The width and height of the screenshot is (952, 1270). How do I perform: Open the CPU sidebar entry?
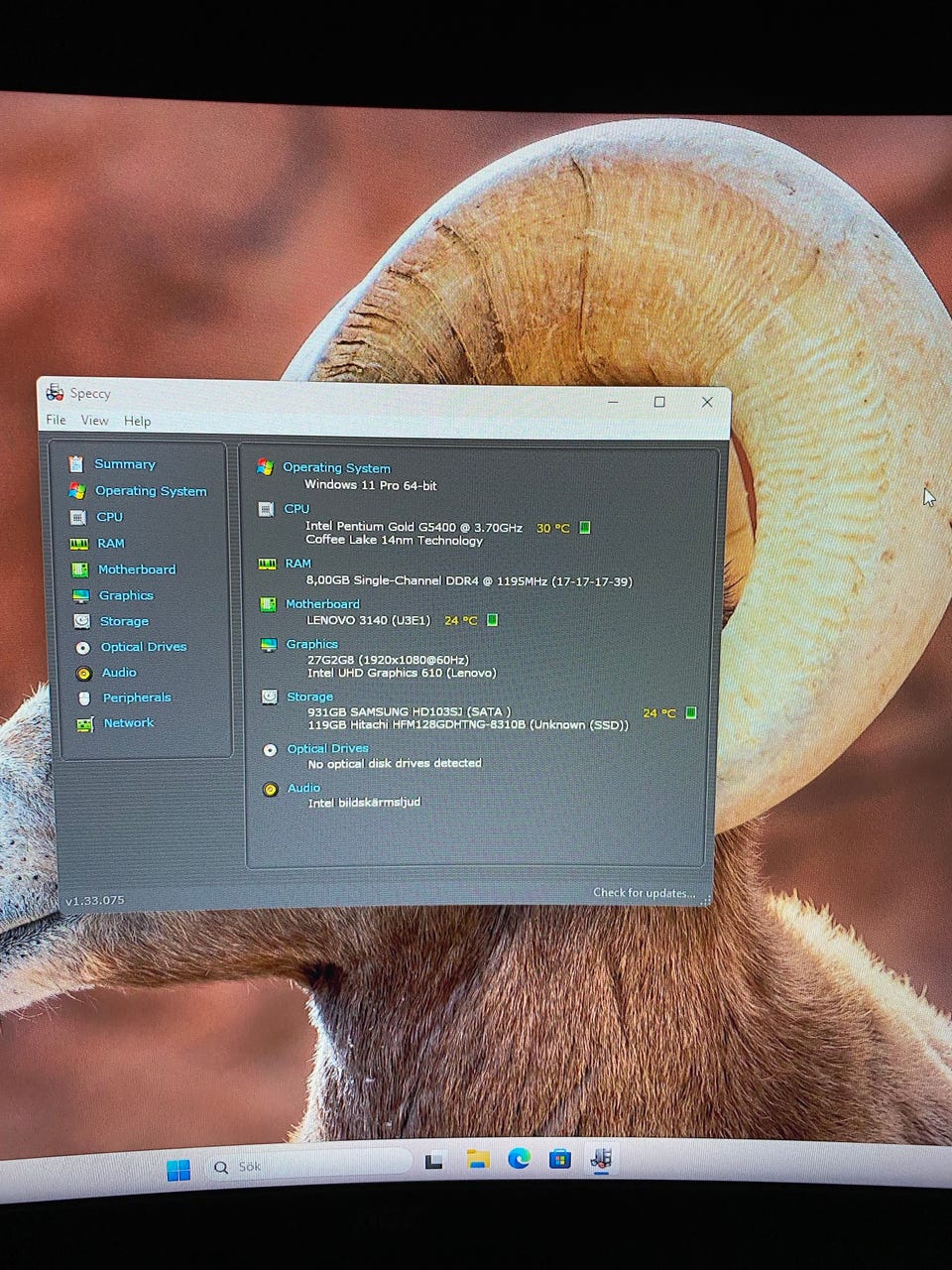click(109, 517)
